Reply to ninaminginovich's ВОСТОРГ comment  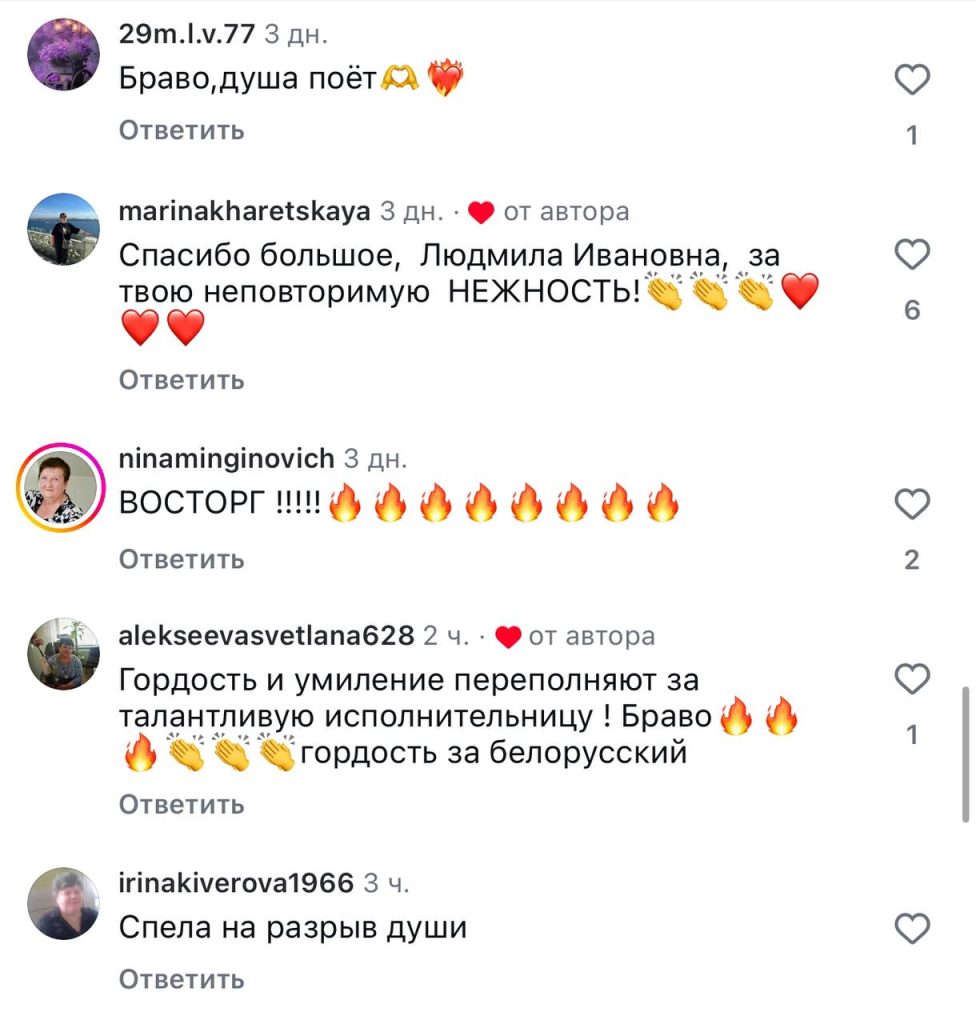[x=182, y=560]
